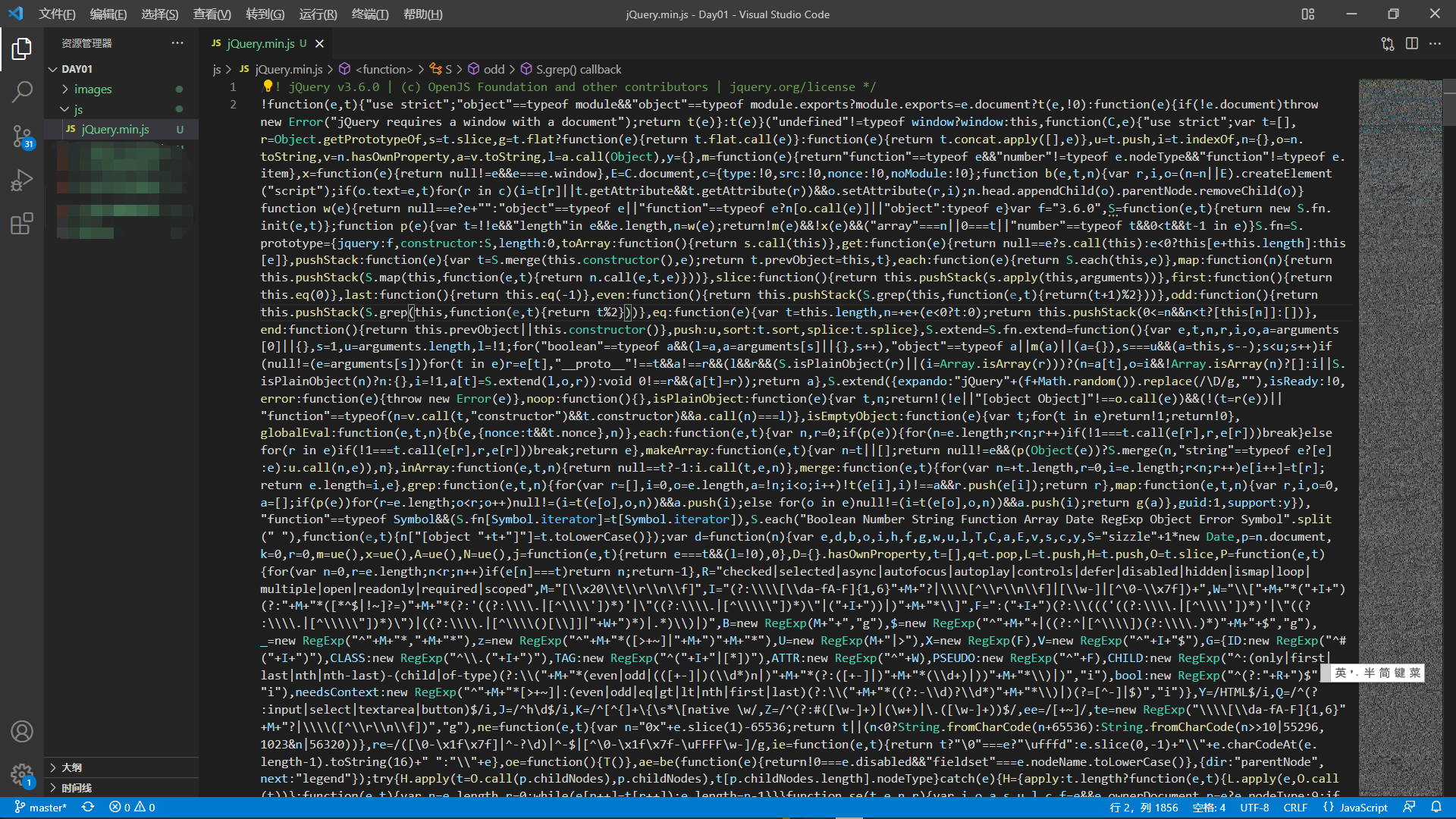Viewport: 1456px width, 819px height.
Task: Click odd breadcrumb item
Action: (x=486, y=69)
